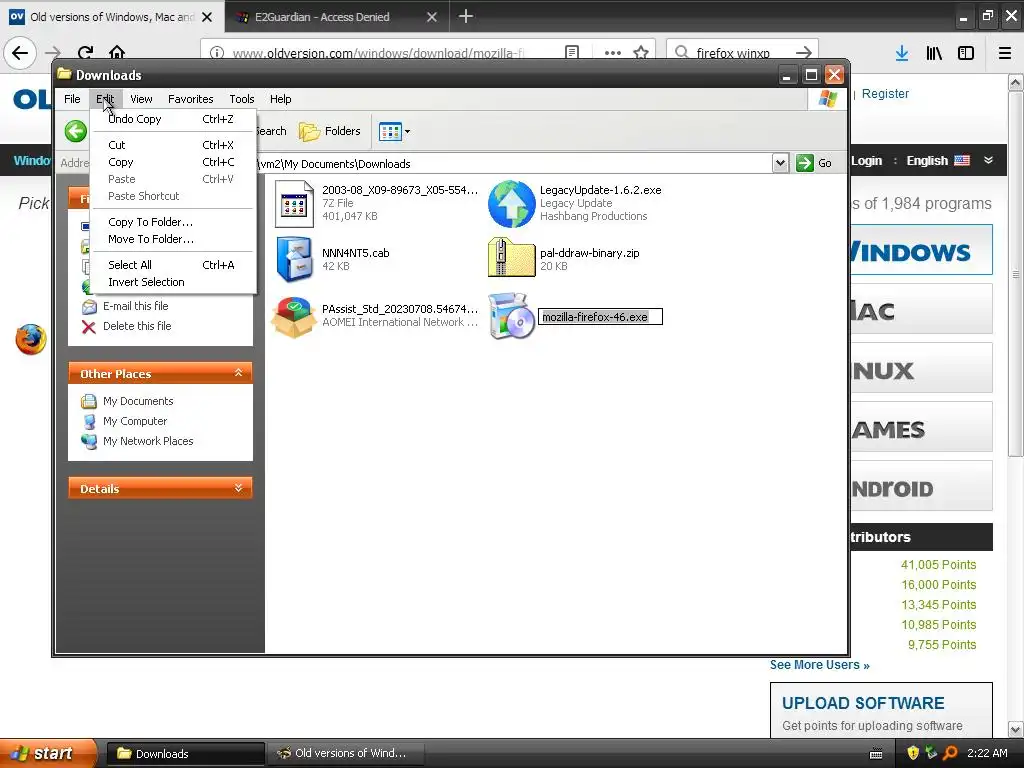1024x768 pixels.
Task: Expand the English language chevron
Action: click(988, 160)
